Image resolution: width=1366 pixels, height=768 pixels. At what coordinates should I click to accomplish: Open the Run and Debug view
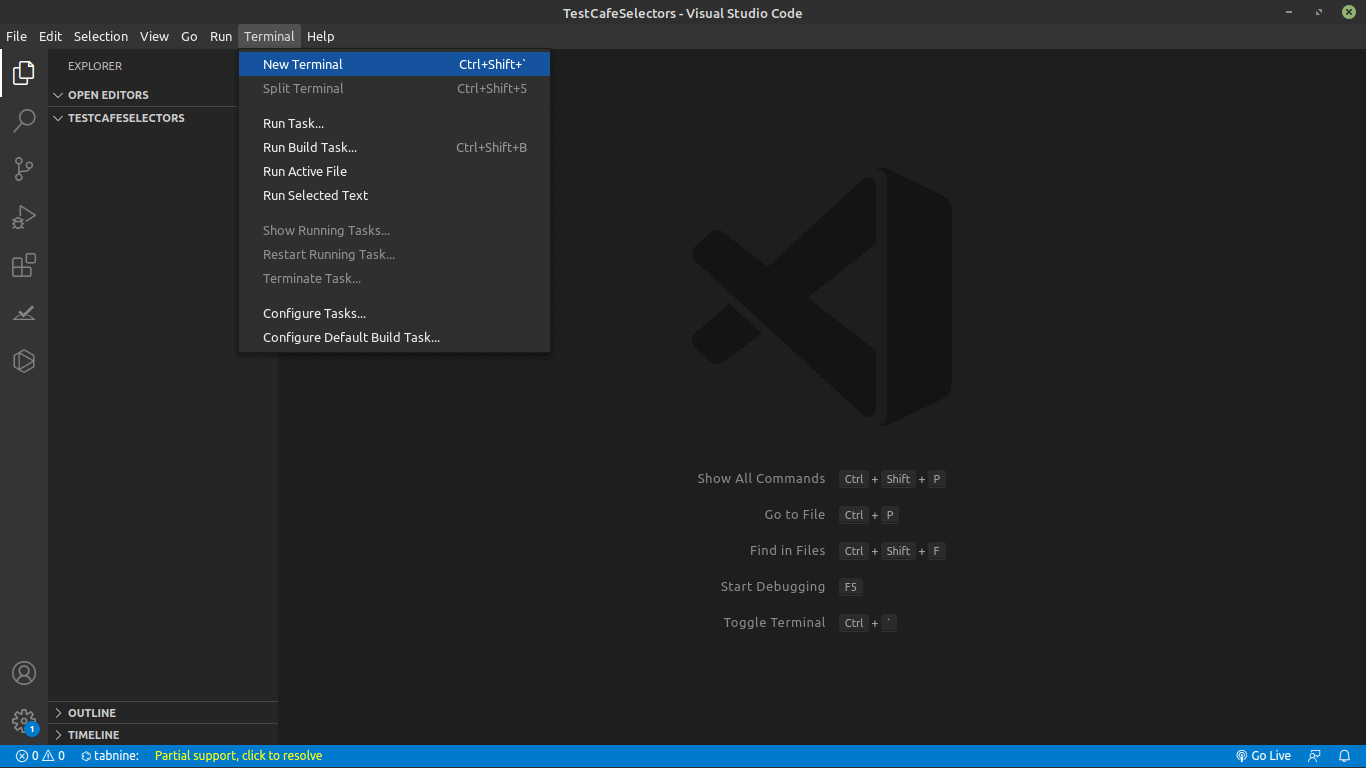click(x=24, y=216)
